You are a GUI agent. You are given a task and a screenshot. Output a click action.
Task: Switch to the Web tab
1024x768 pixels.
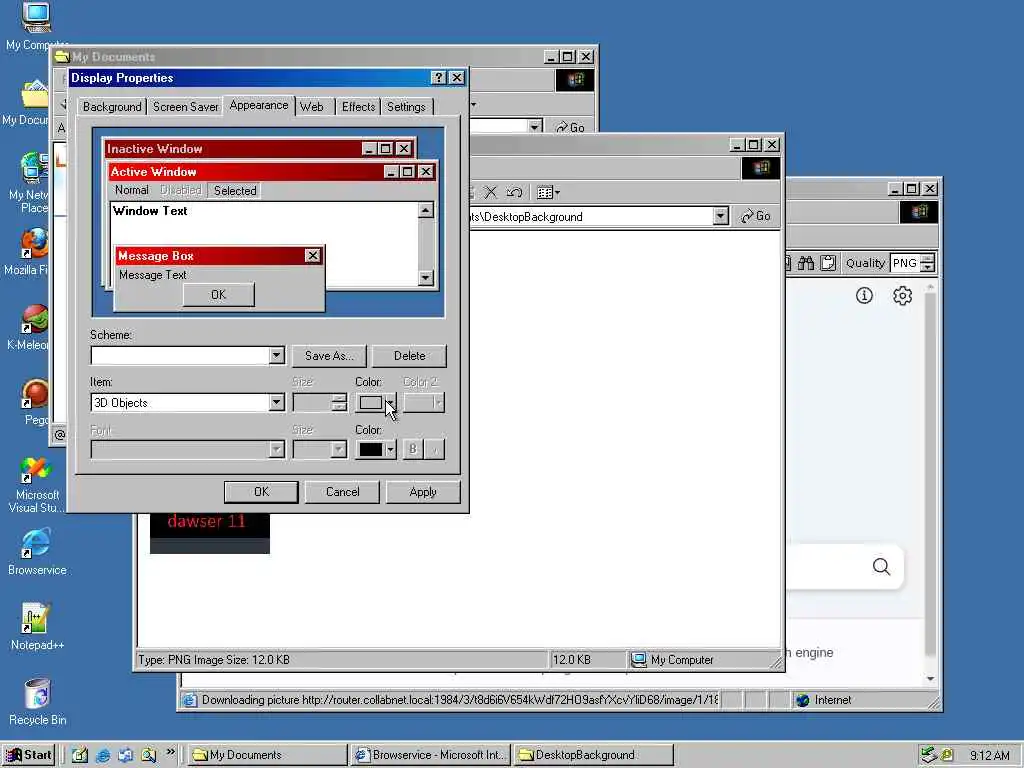(x=312, y=106)
